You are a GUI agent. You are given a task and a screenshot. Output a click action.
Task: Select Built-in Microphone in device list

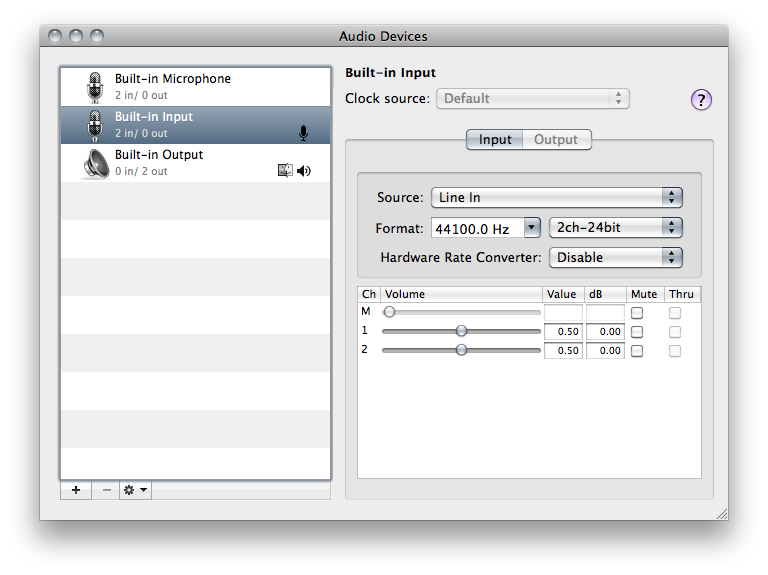pyautogui.click(x=195, y=87)
